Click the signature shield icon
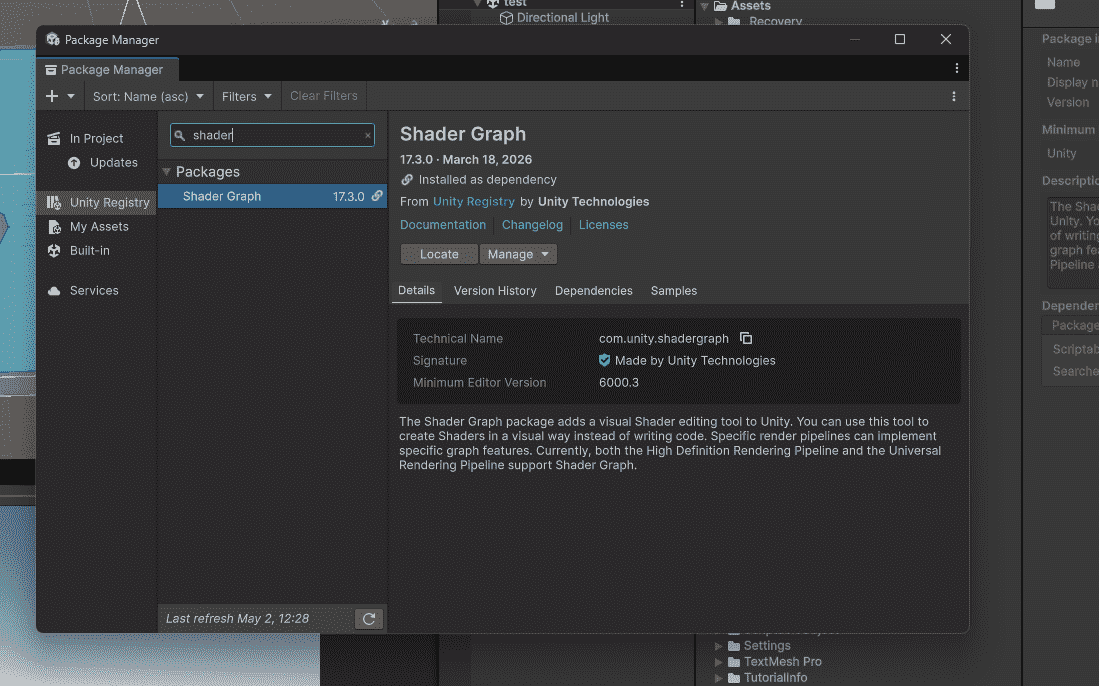 (x=604, y=360)
